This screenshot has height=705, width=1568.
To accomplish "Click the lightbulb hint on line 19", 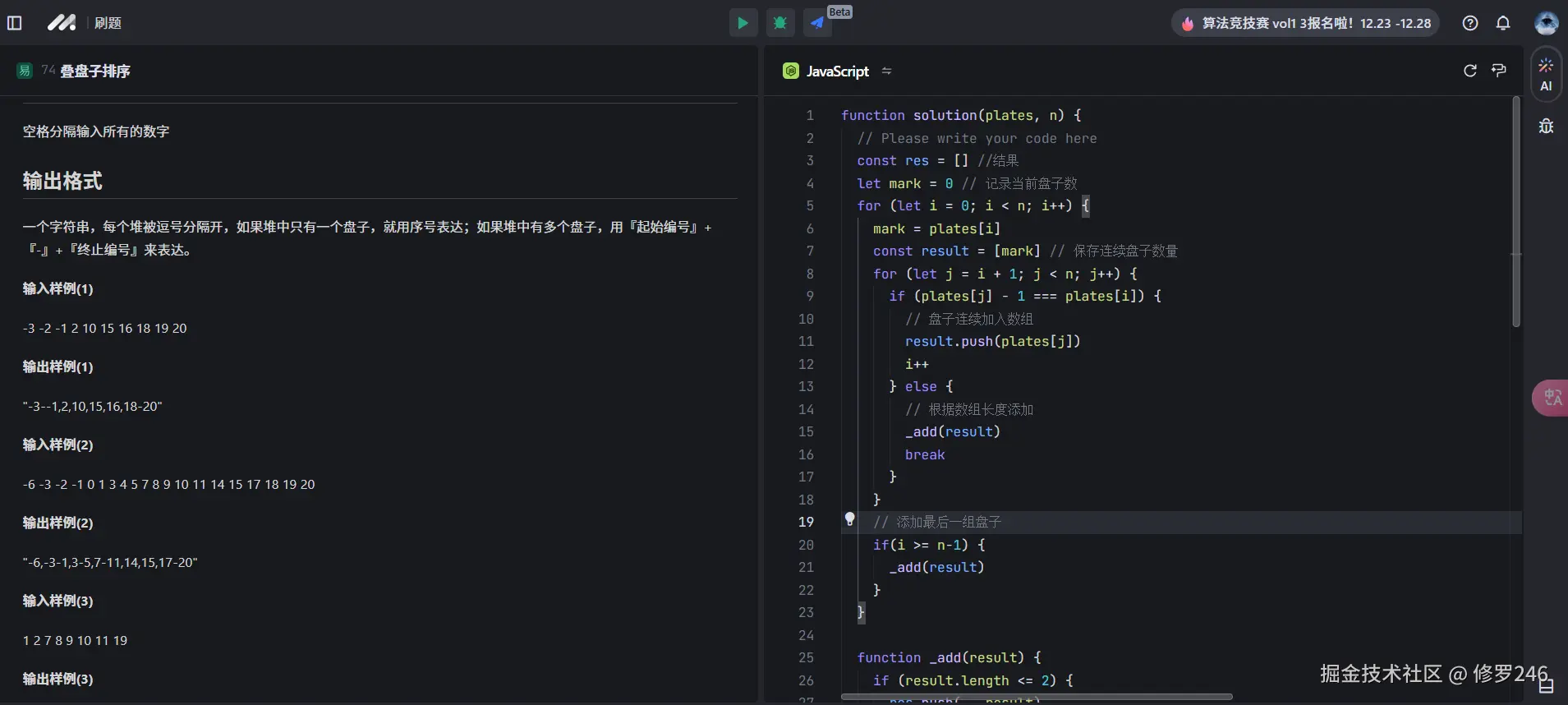I will pos(850,519).
